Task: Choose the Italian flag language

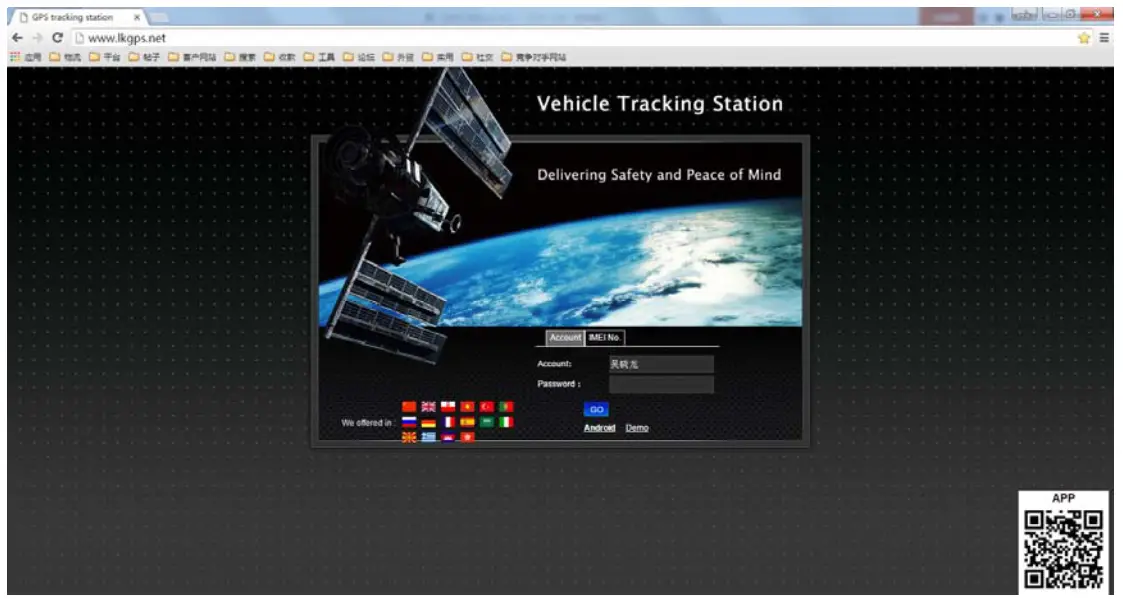Action: coord(506,423)
